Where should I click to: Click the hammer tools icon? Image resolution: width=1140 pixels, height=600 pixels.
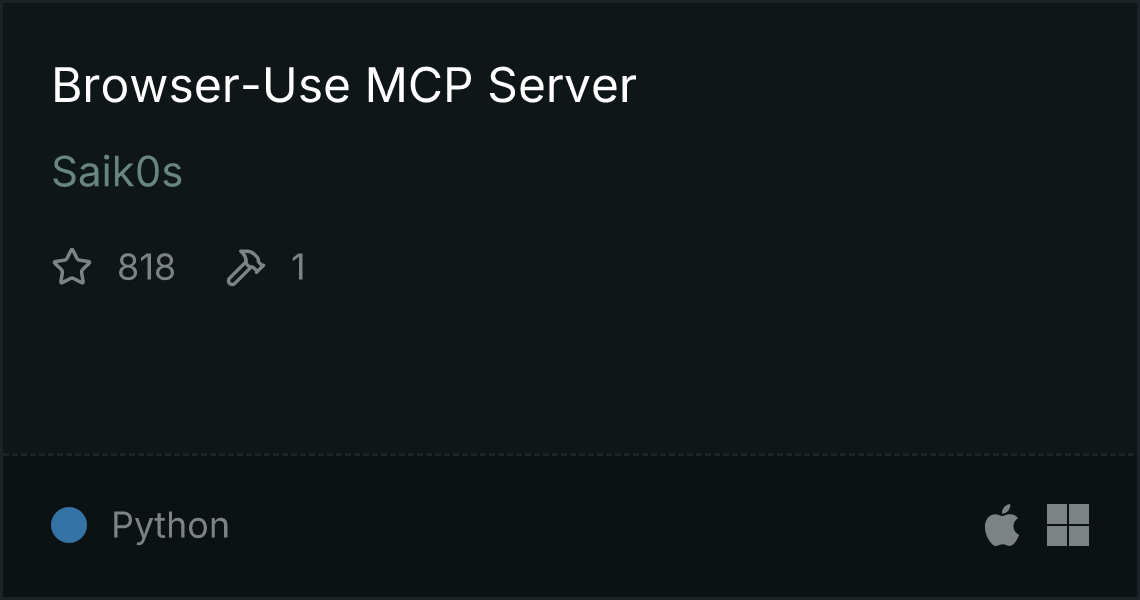246,267
